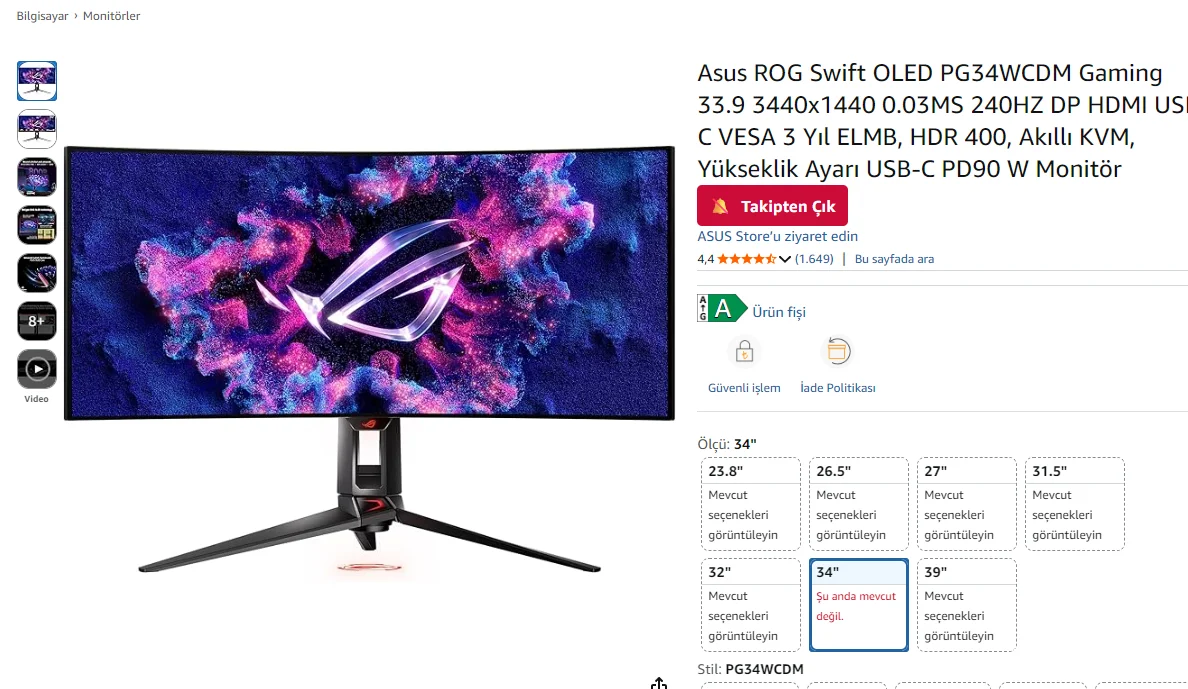Screen dimensions: 1188x689
Task: Select the 39" size option
Action: (x=966, y=605)
